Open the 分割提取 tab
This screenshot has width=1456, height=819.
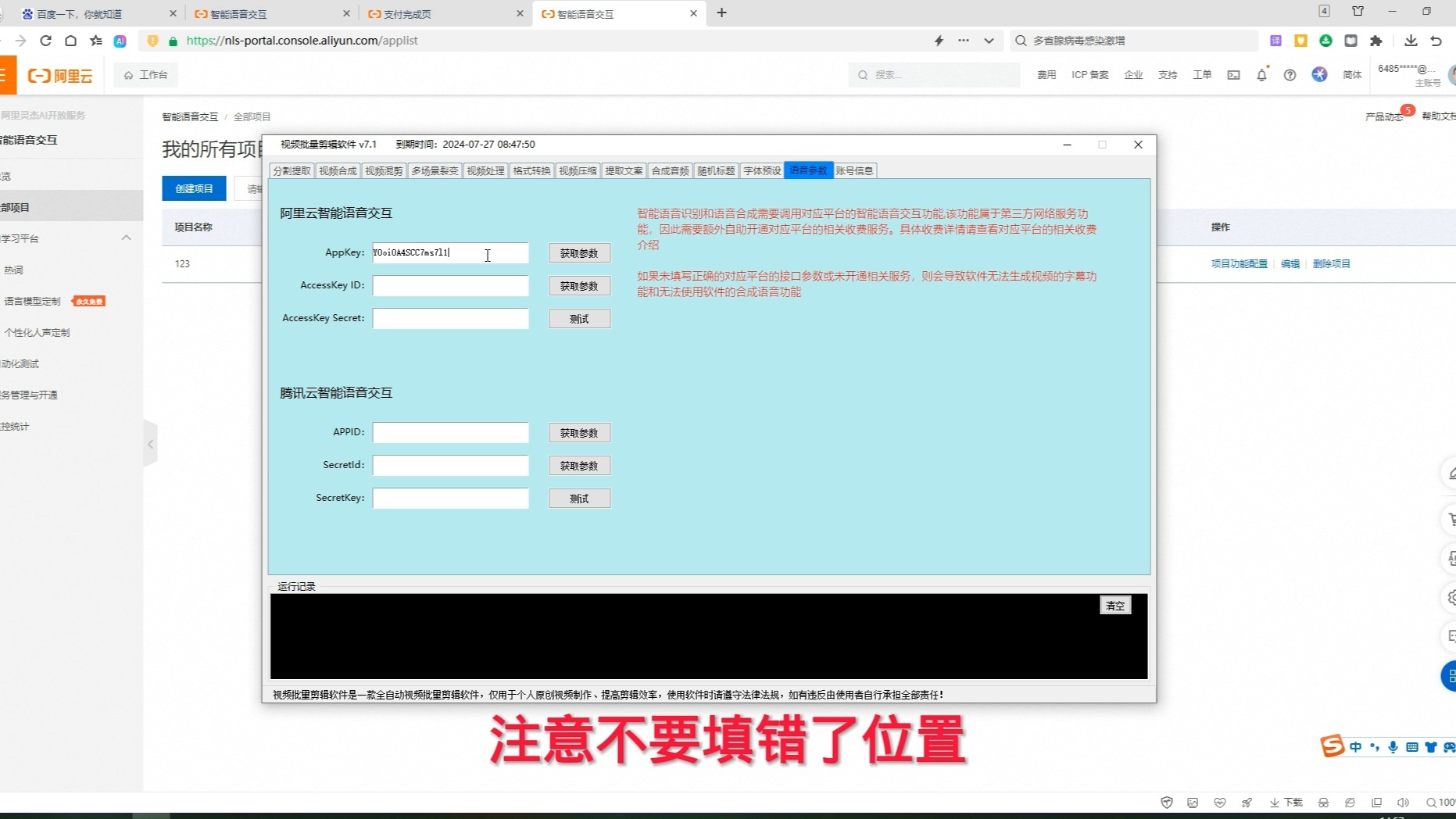click(x=292, y=170)
